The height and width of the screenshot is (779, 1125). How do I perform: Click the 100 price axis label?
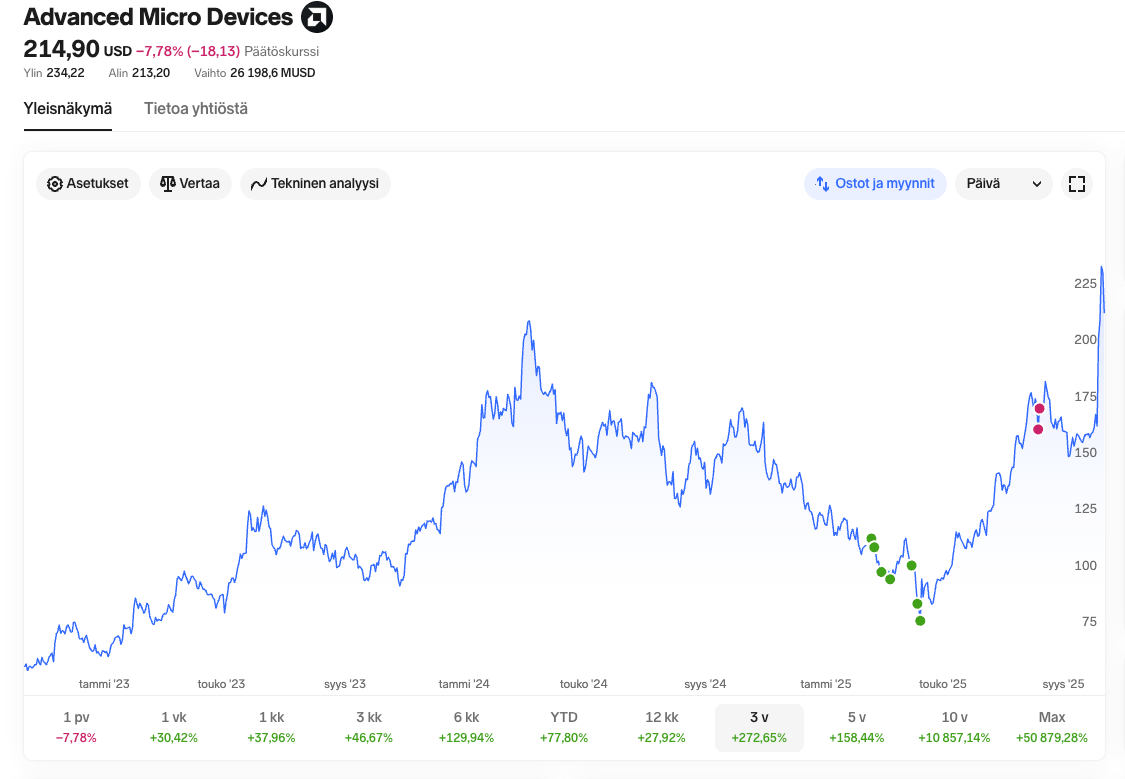pyautogui.click(x=1085, y=565)
